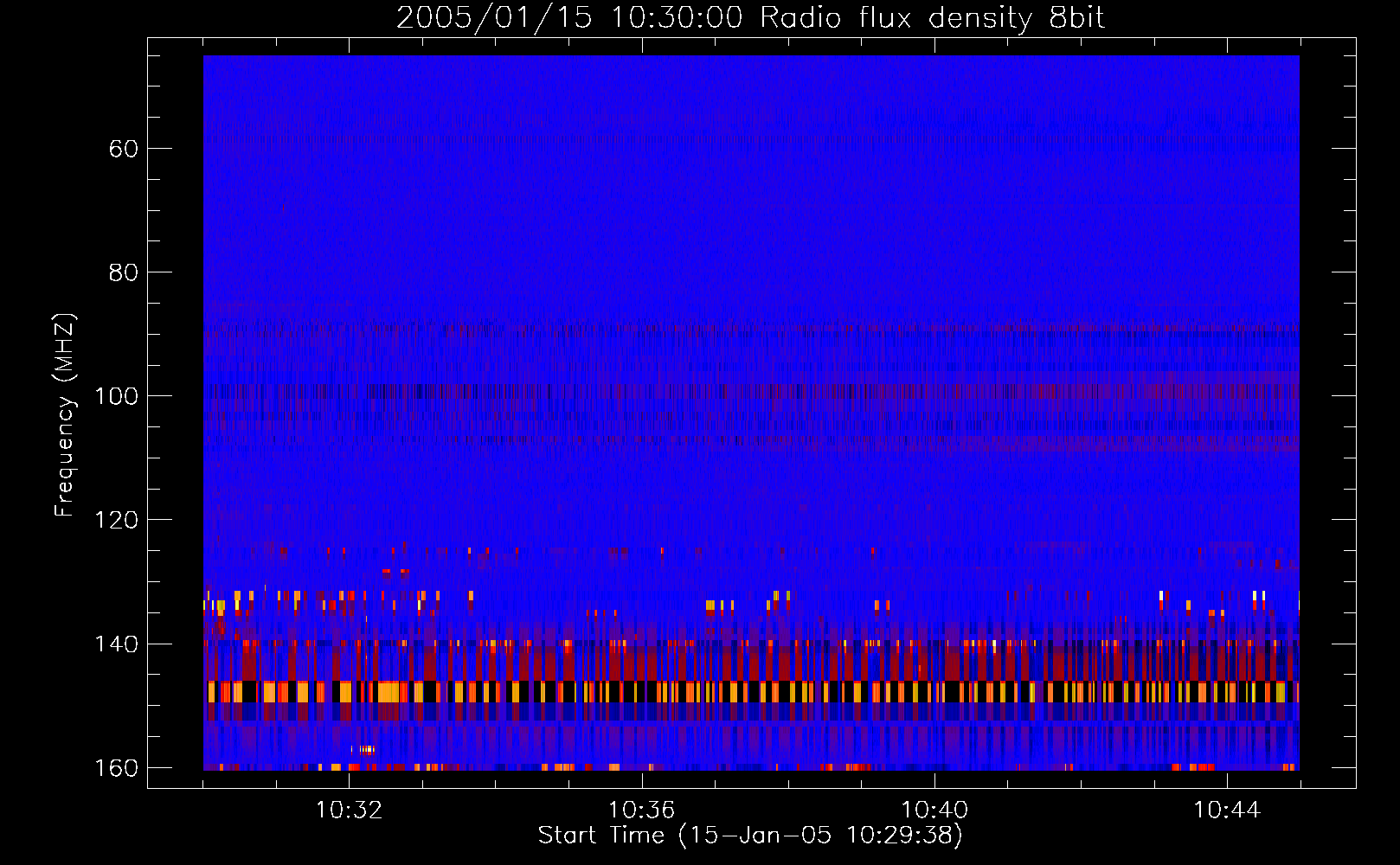The height and width of the screenshot is (865, 1400).
Task: Click the plot title "2005/01/15 10:30:00 Radio flux density 8bit"
Action: point(750,18)
